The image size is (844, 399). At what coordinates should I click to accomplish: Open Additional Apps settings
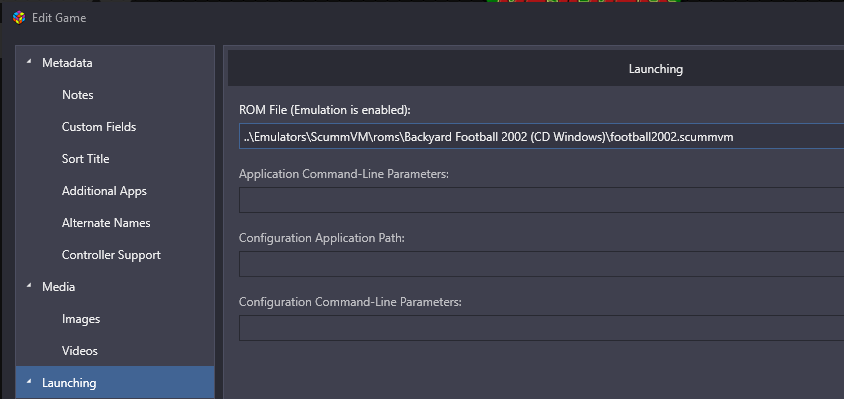104,191
